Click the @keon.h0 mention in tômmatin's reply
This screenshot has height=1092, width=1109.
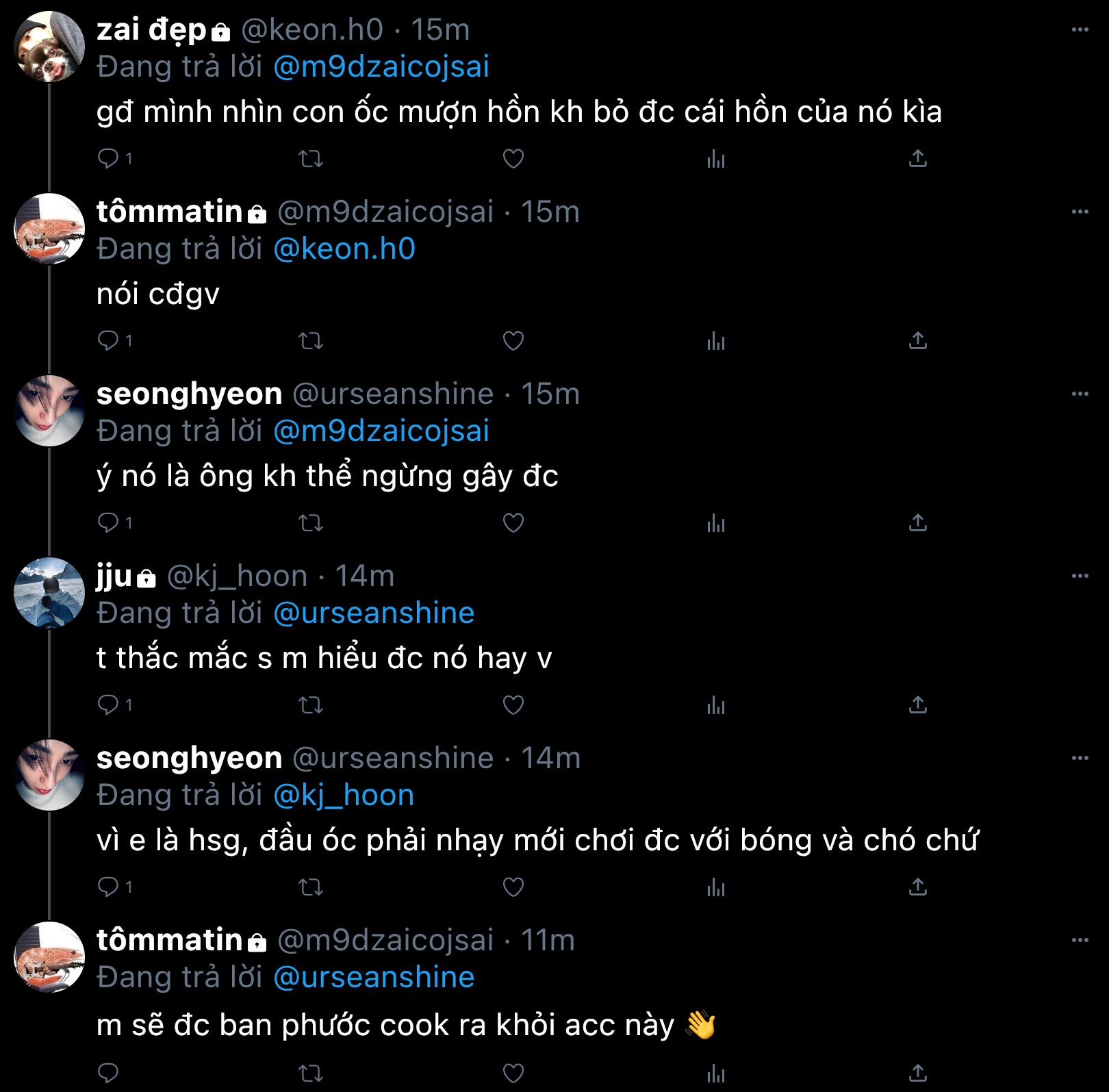click(x=344, y=249)
